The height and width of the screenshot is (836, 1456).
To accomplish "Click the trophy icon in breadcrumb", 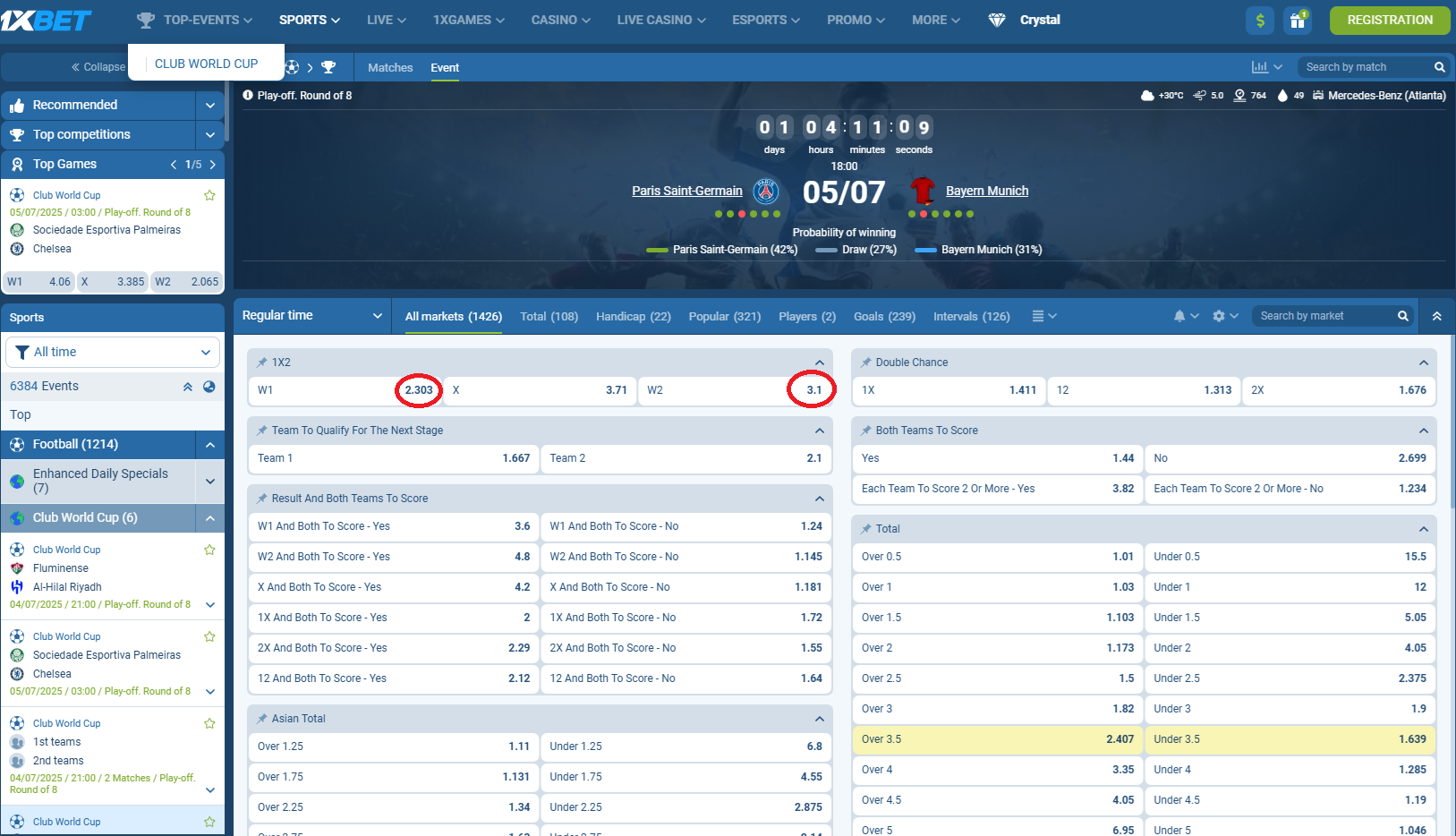I will point(328,67).
